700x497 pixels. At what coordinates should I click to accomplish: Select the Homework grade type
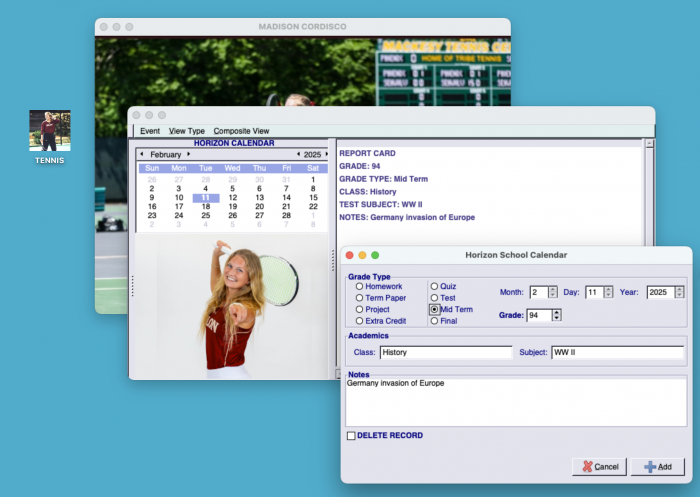coord(360,287)
